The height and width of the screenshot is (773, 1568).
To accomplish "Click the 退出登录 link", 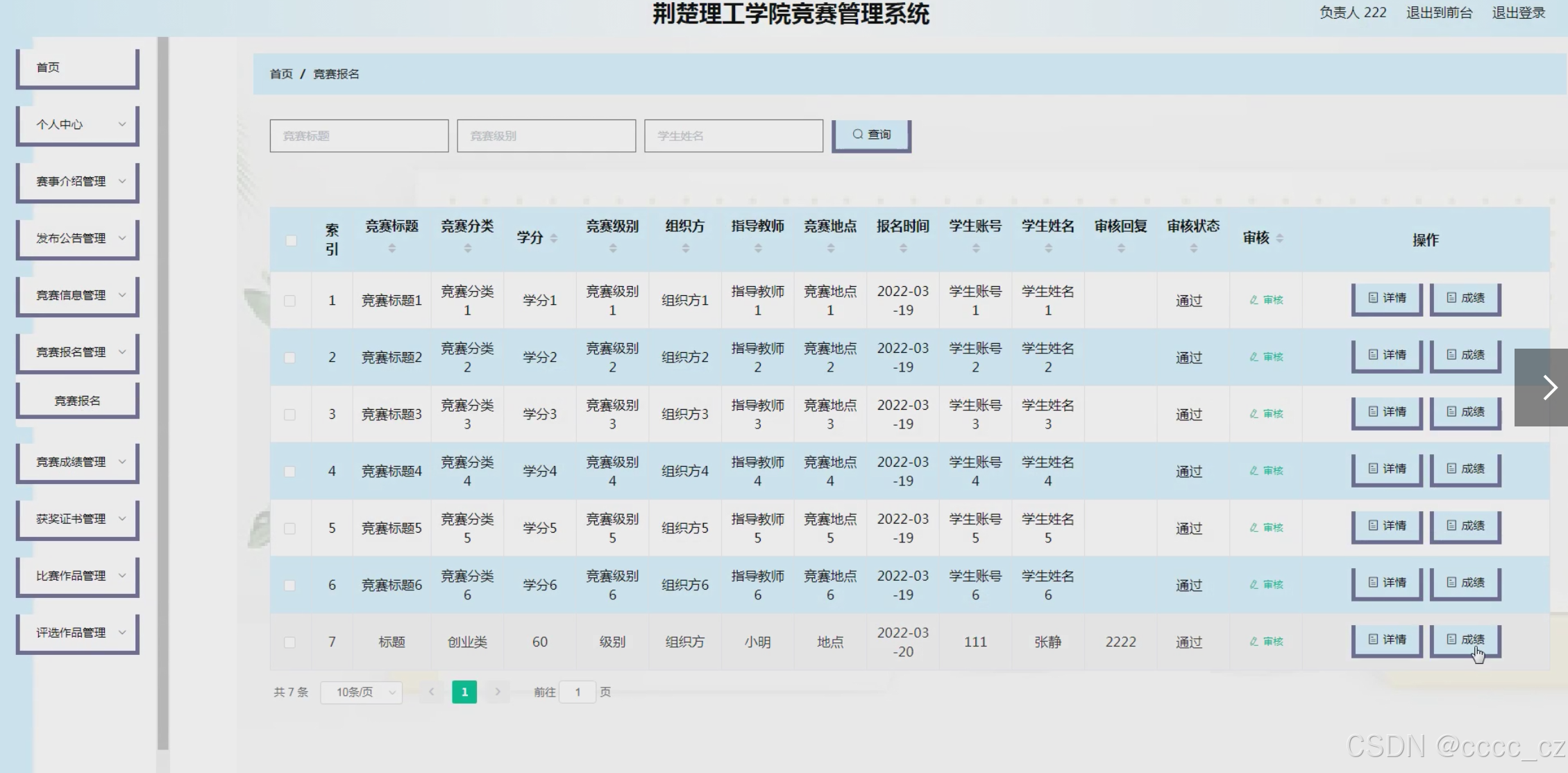I will pyautogui.click(x=1519, y=13).
